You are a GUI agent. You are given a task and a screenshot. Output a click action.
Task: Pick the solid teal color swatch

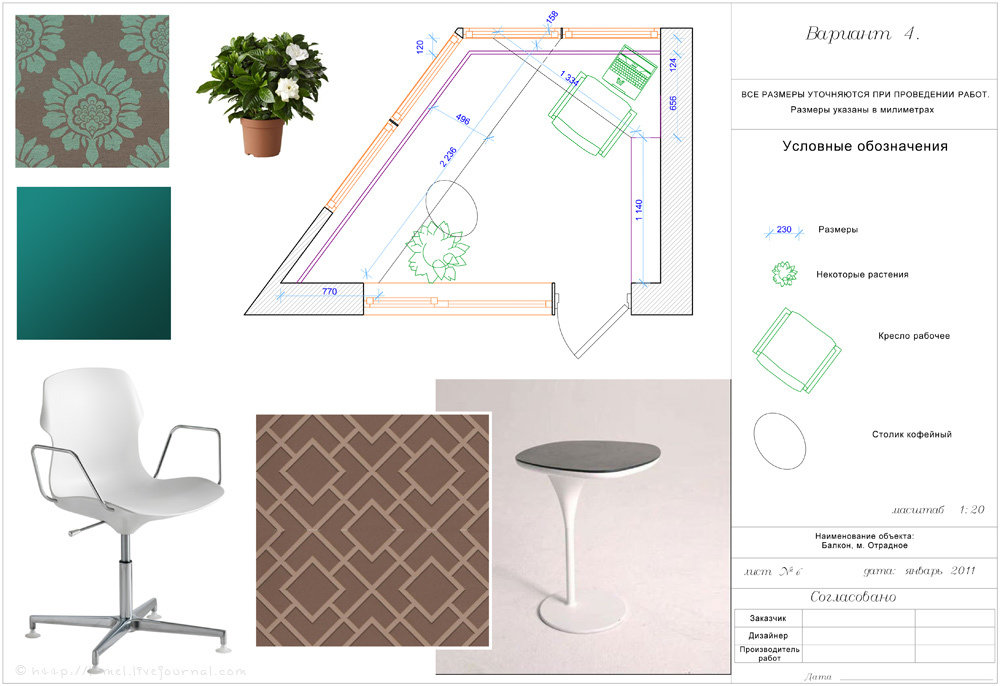94,263
